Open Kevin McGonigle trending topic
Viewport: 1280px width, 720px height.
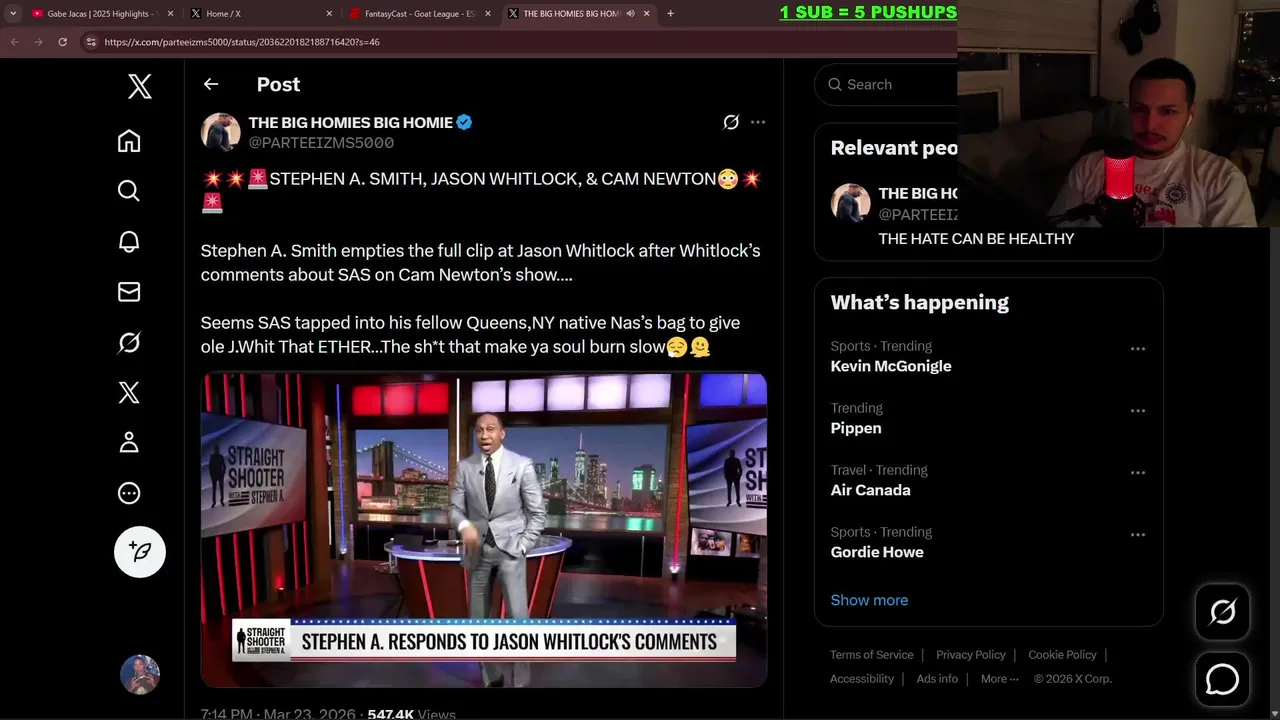891,366
